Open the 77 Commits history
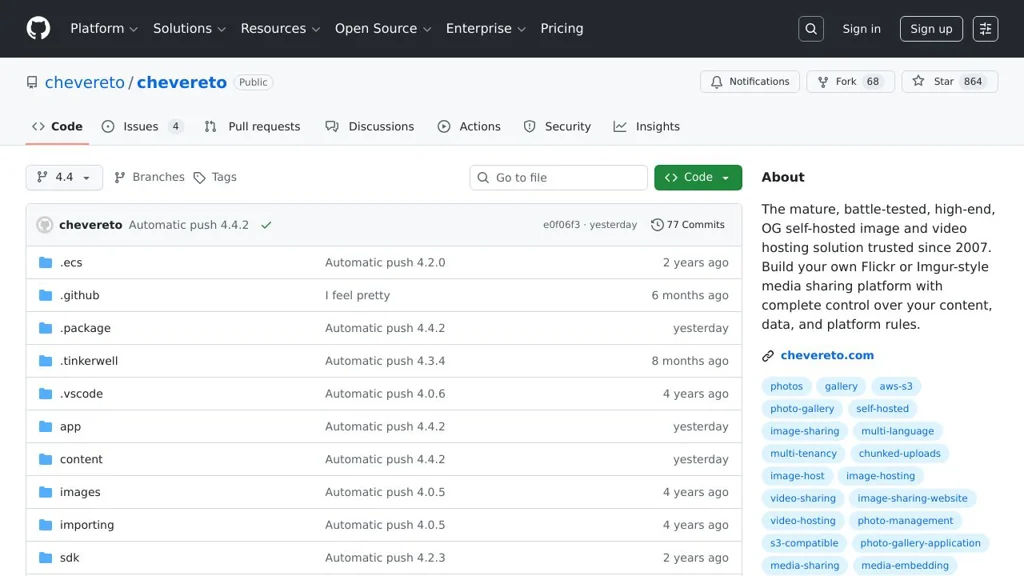 [x=688, y=225]
